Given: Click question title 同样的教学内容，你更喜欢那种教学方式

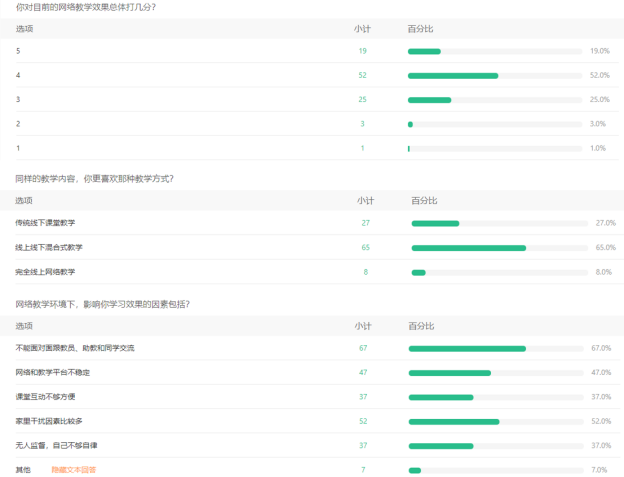Looking at the screenshot, I should pyautogui.click(x=94, y=178).
